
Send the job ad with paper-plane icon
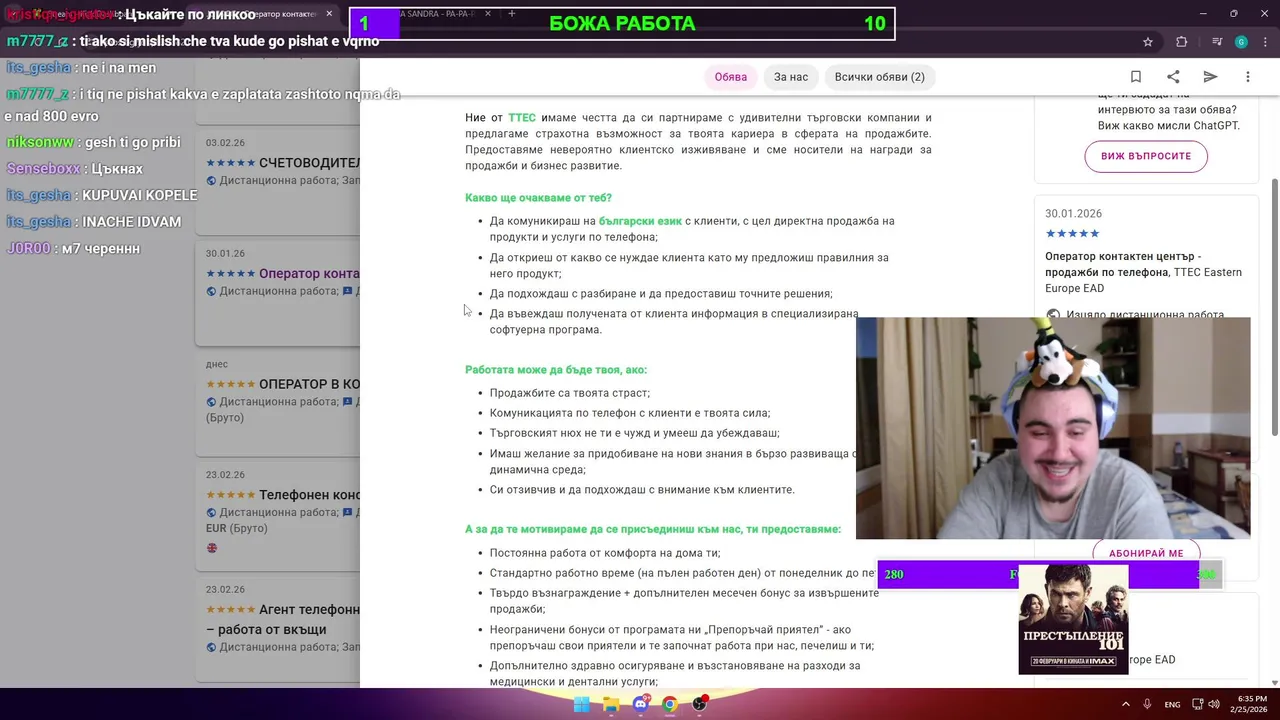1210,77
